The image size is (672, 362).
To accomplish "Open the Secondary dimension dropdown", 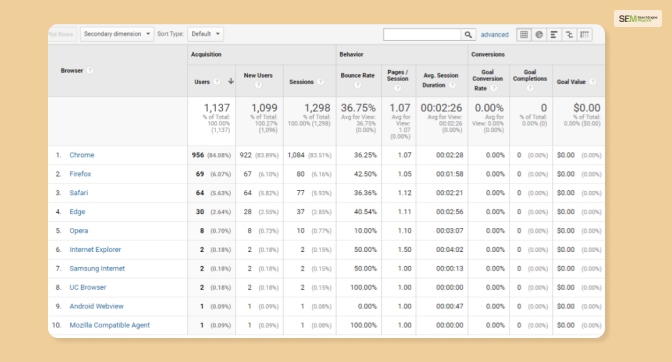I will point(117,34).
